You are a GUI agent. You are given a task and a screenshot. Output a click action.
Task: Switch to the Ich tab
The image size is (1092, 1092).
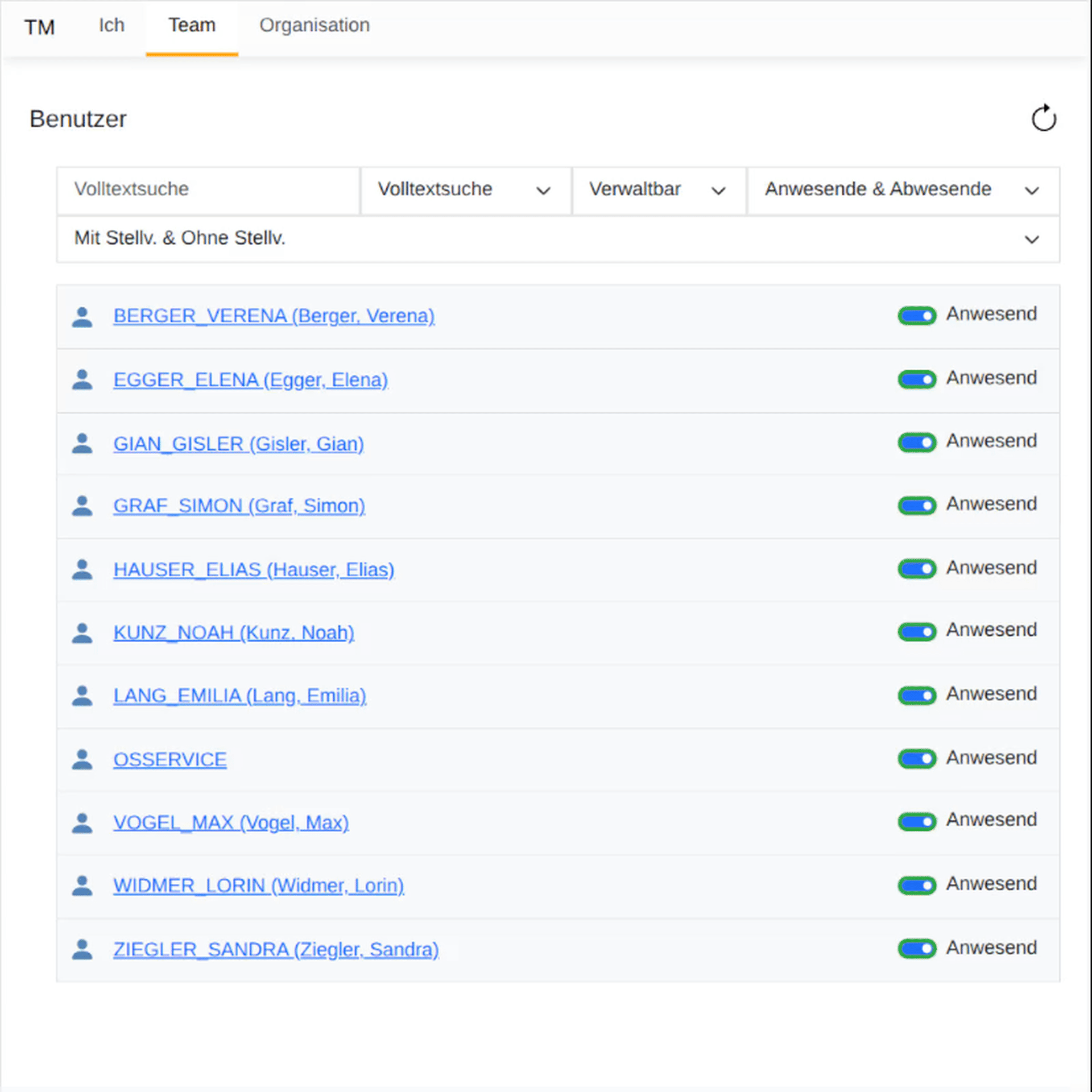click(111, 26)
